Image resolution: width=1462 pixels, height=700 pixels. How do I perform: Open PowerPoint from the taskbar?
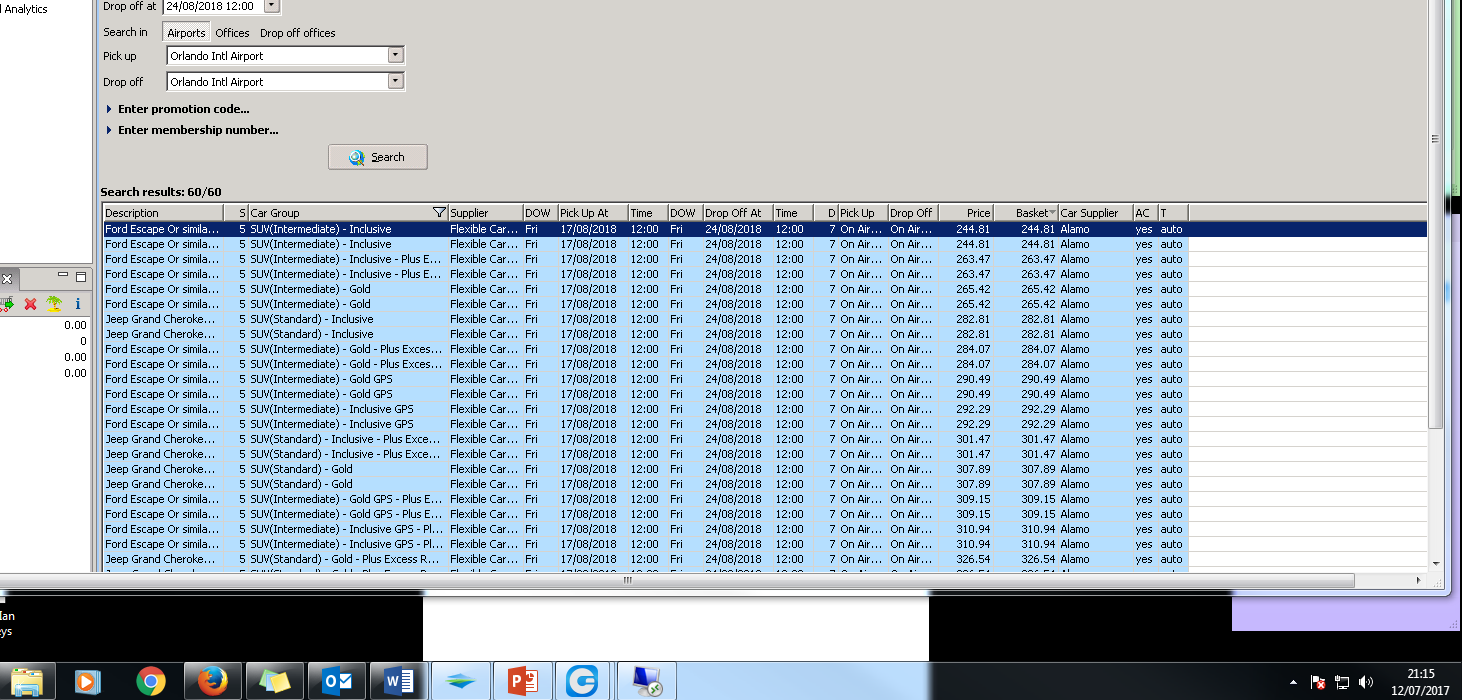pos(522,682)
